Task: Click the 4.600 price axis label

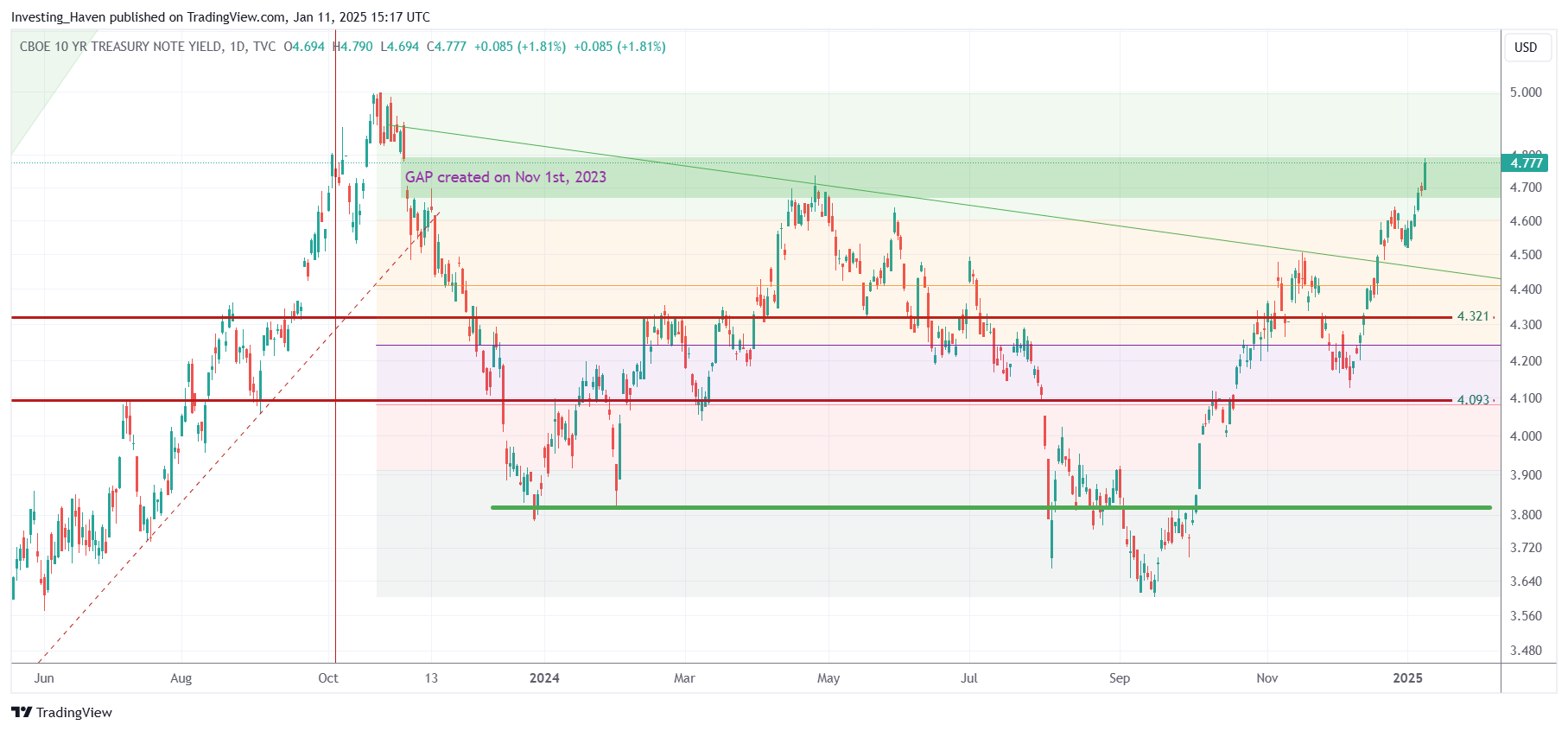Action: coord(1526,221)
